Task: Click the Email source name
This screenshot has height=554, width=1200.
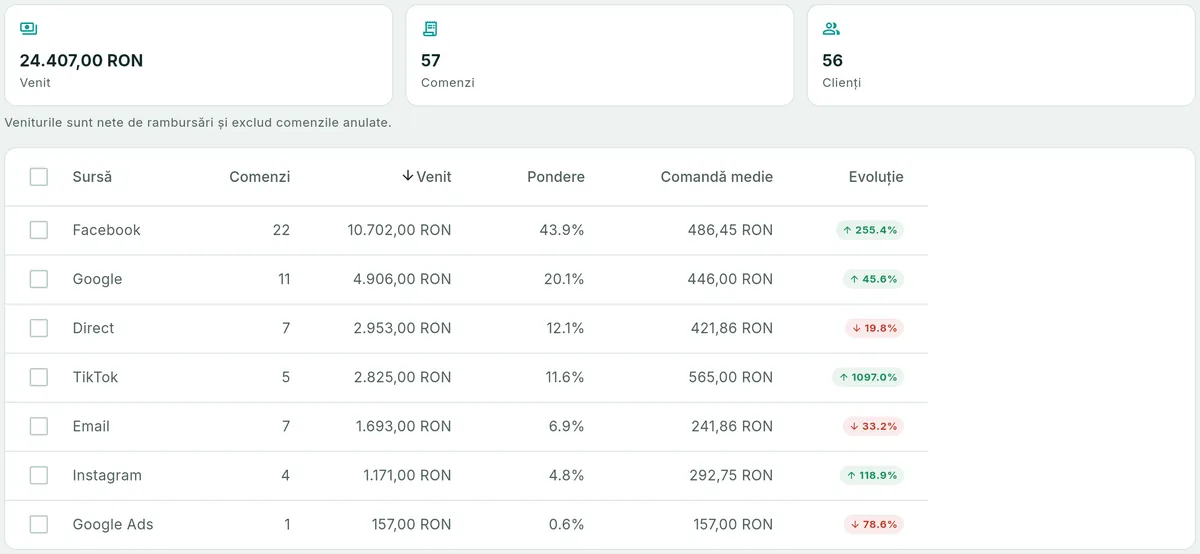Action: coord(91,426)
